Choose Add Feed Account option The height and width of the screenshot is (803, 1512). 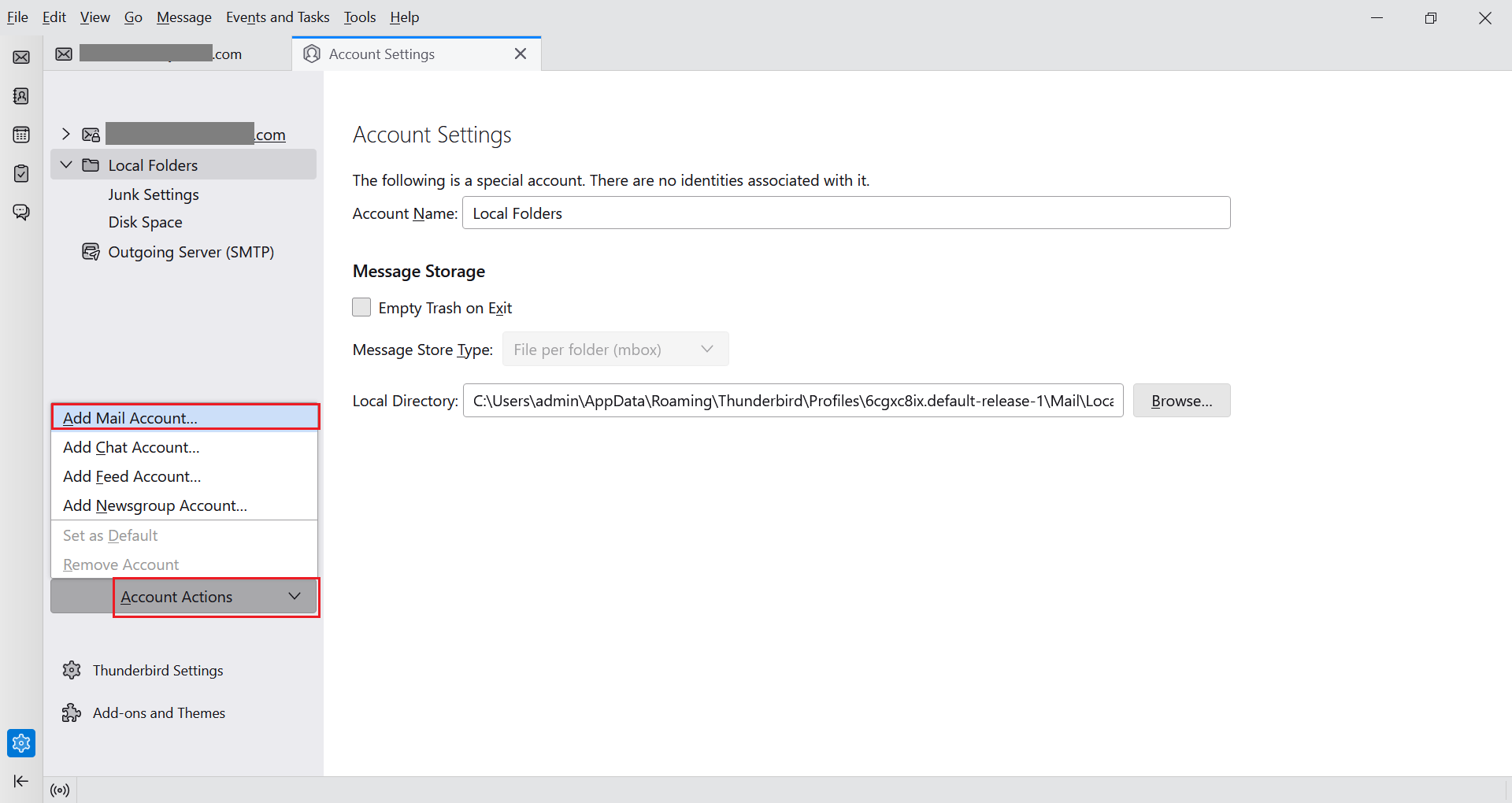point(184,476)
